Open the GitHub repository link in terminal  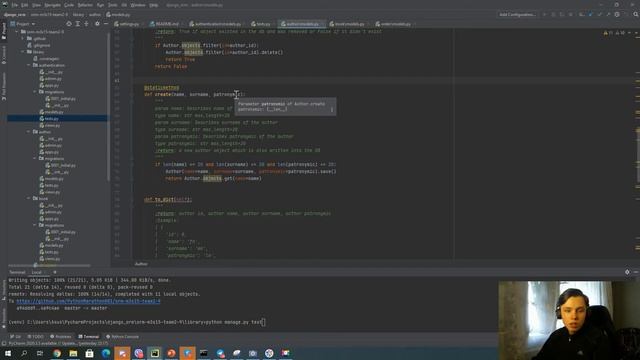pyautogui.click(x=88, y=301)
